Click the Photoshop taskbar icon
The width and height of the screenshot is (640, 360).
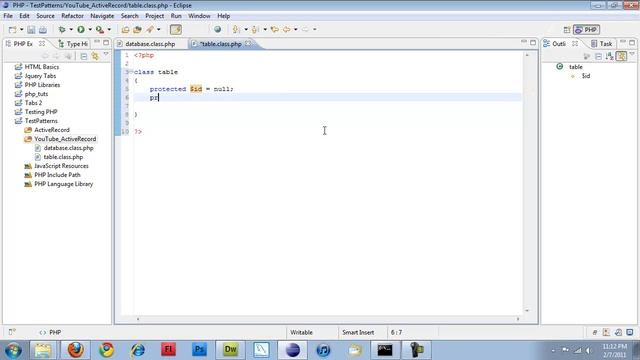coord(199,350)
